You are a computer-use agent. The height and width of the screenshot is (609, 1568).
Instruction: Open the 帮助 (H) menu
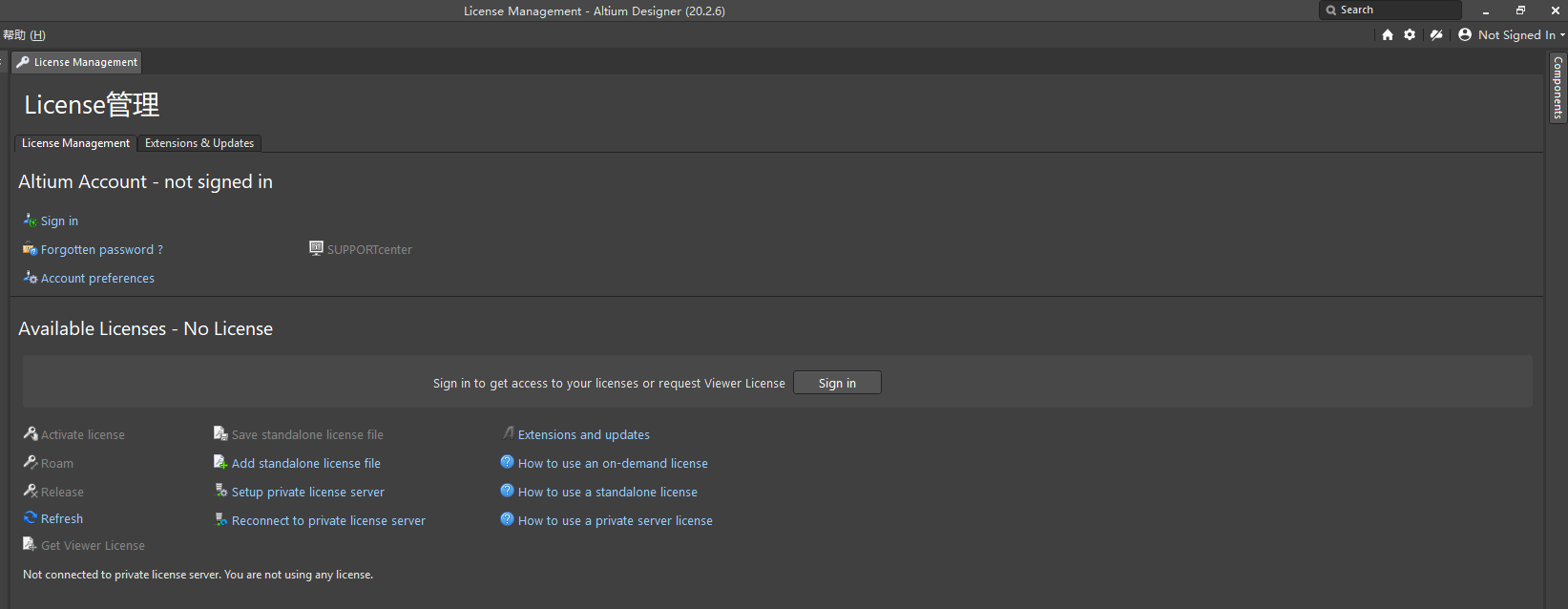[24, 34]
